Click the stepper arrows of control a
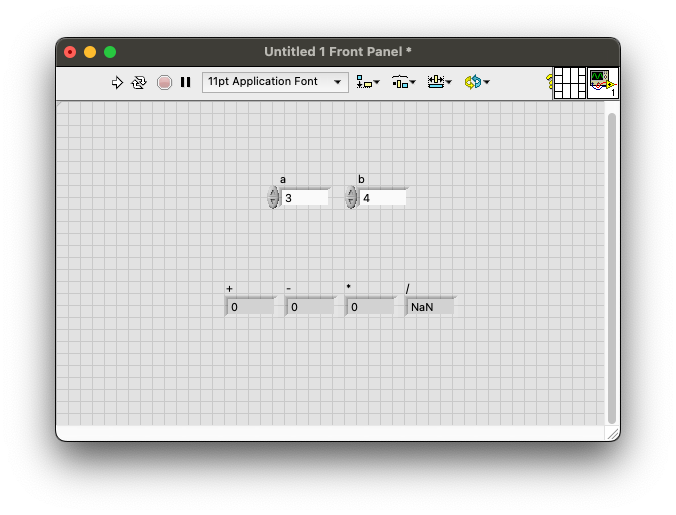The height and width of the screenshot is (515, 676). click(273, 197)
